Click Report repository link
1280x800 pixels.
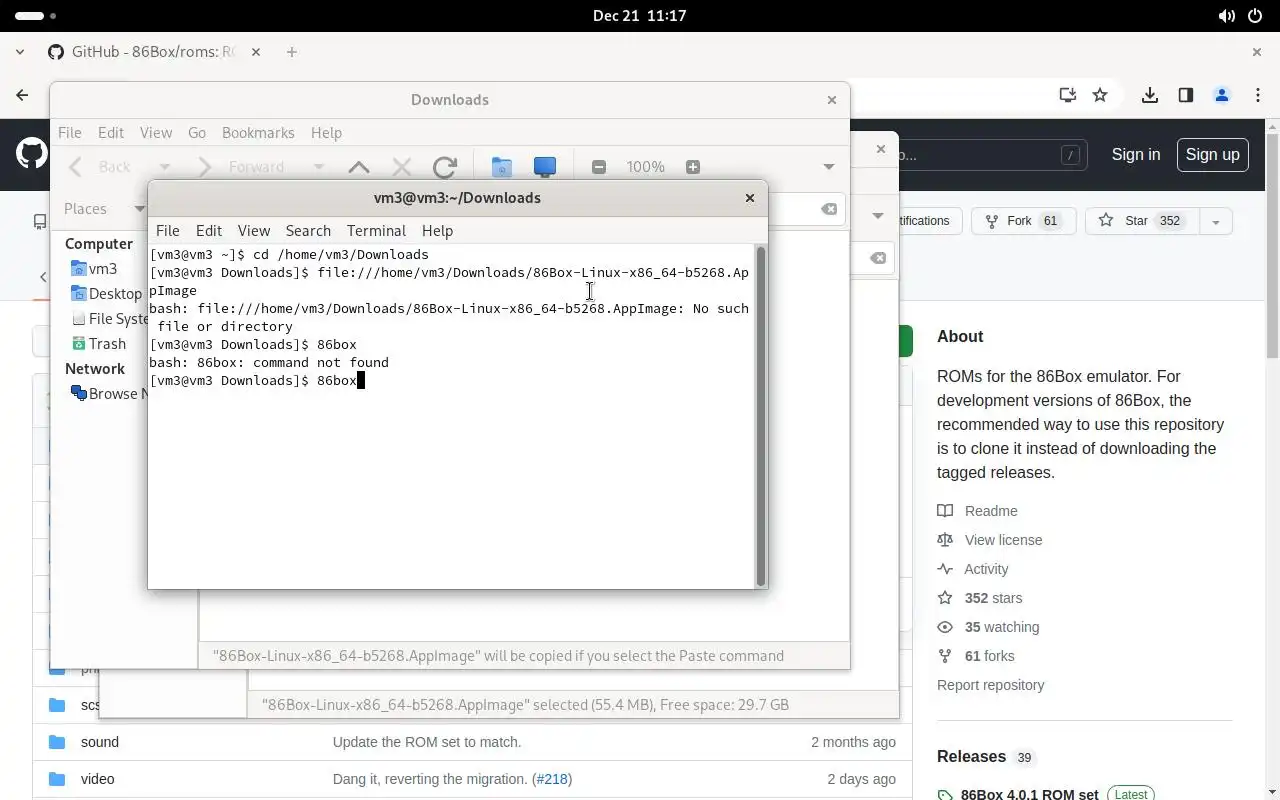[990, 685]
